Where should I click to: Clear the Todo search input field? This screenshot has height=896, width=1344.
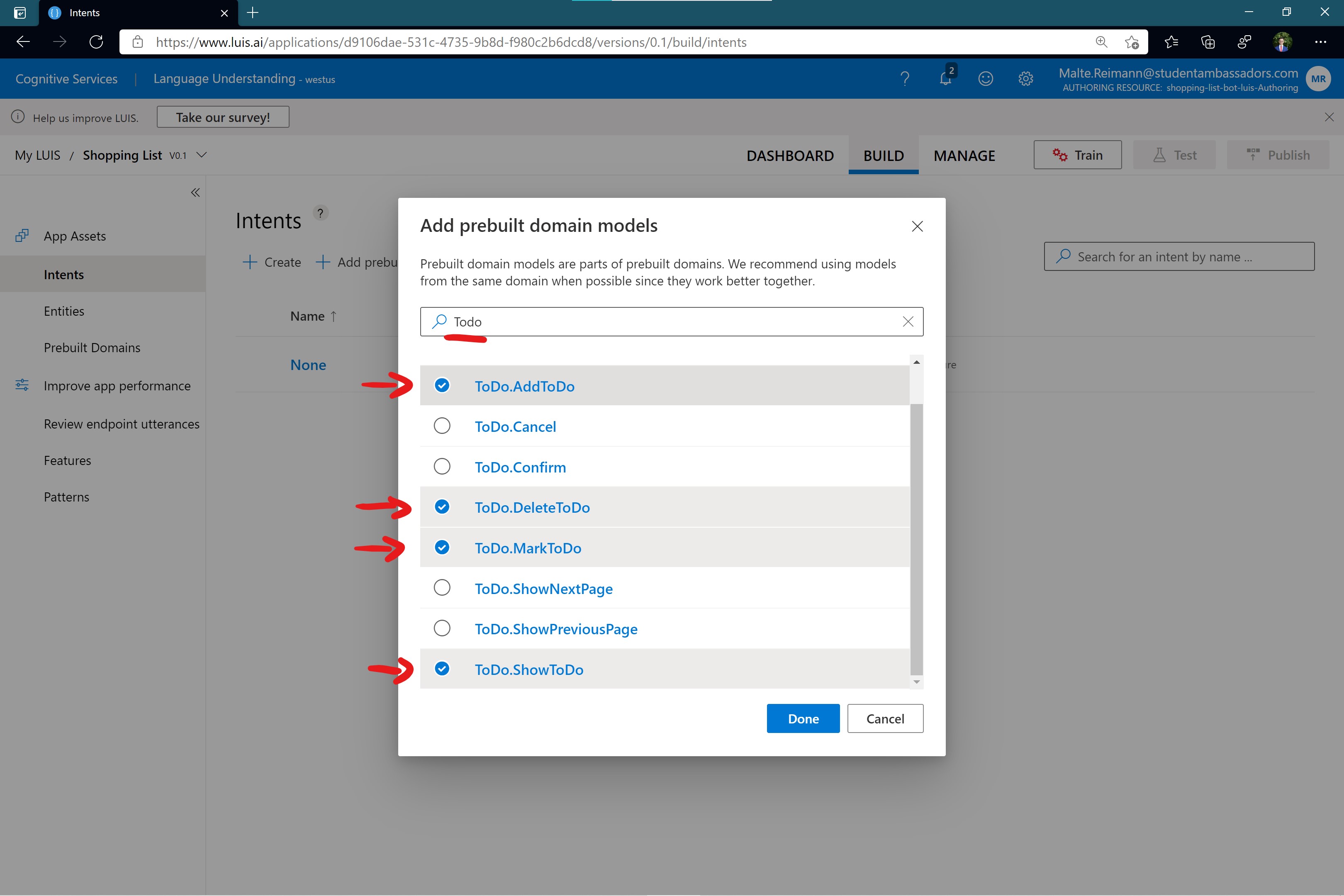[908, 321]
